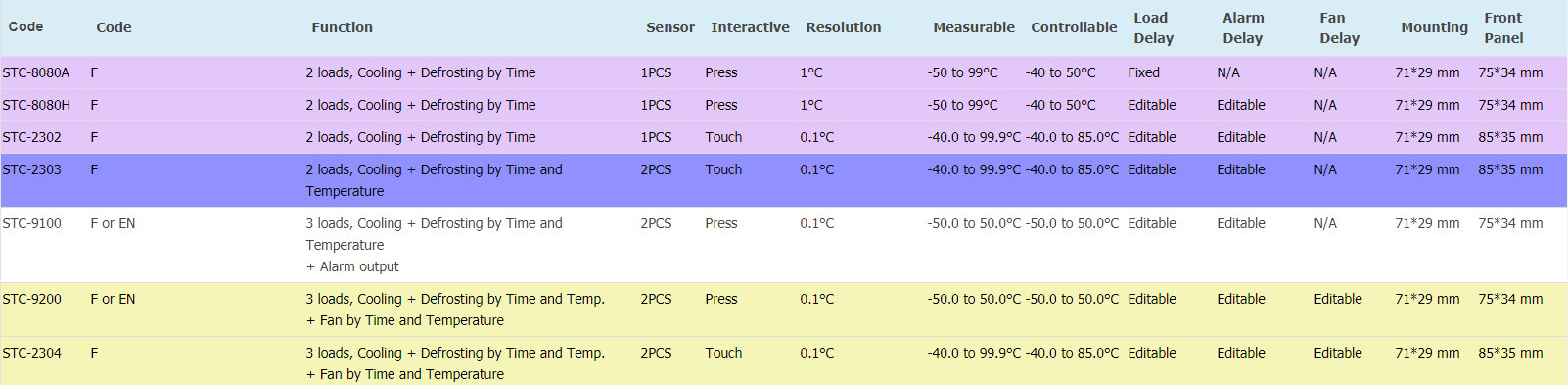1568x385 pixels.
Task: Click the STC-2304 model code
Action: [32, 353]
